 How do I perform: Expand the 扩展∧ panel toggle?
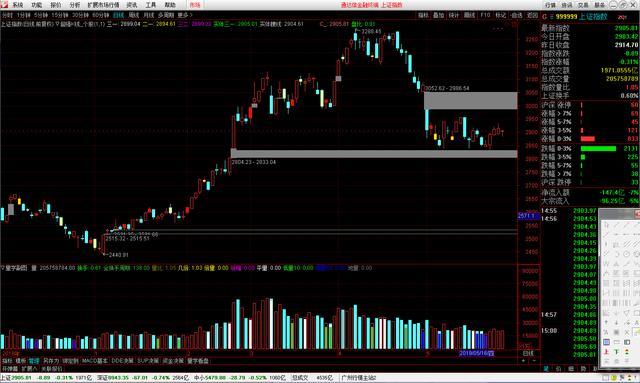29,368
